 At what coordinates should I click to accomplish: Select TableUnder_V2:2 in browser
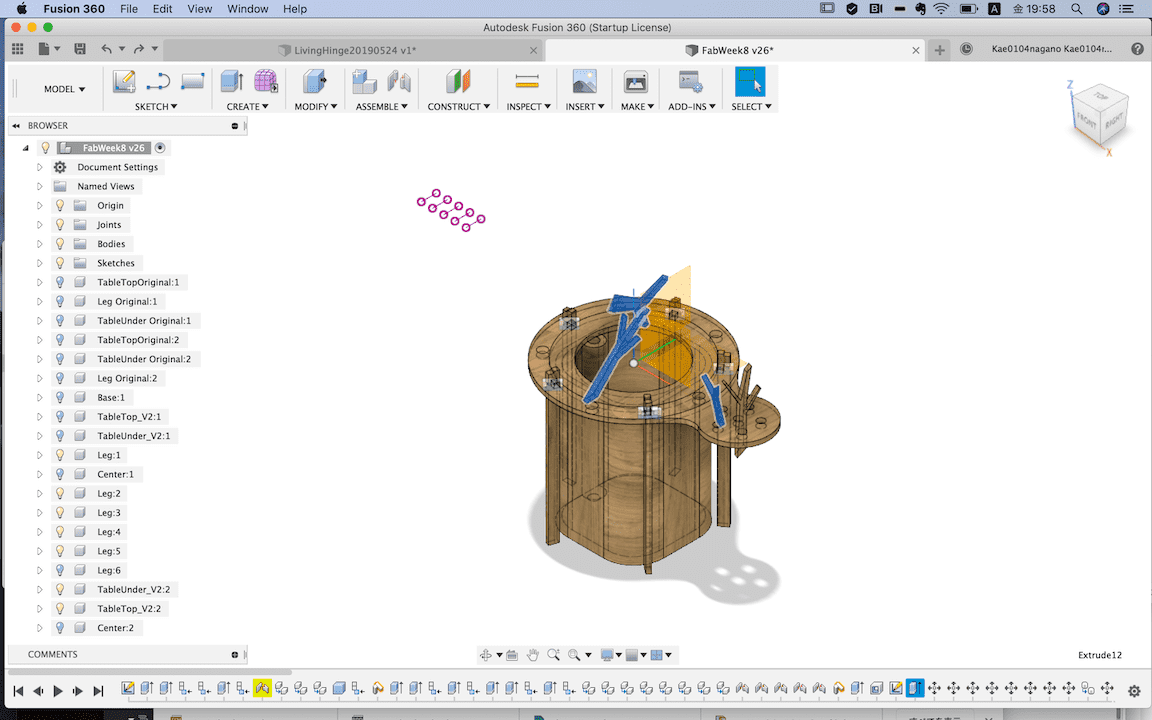134,589
